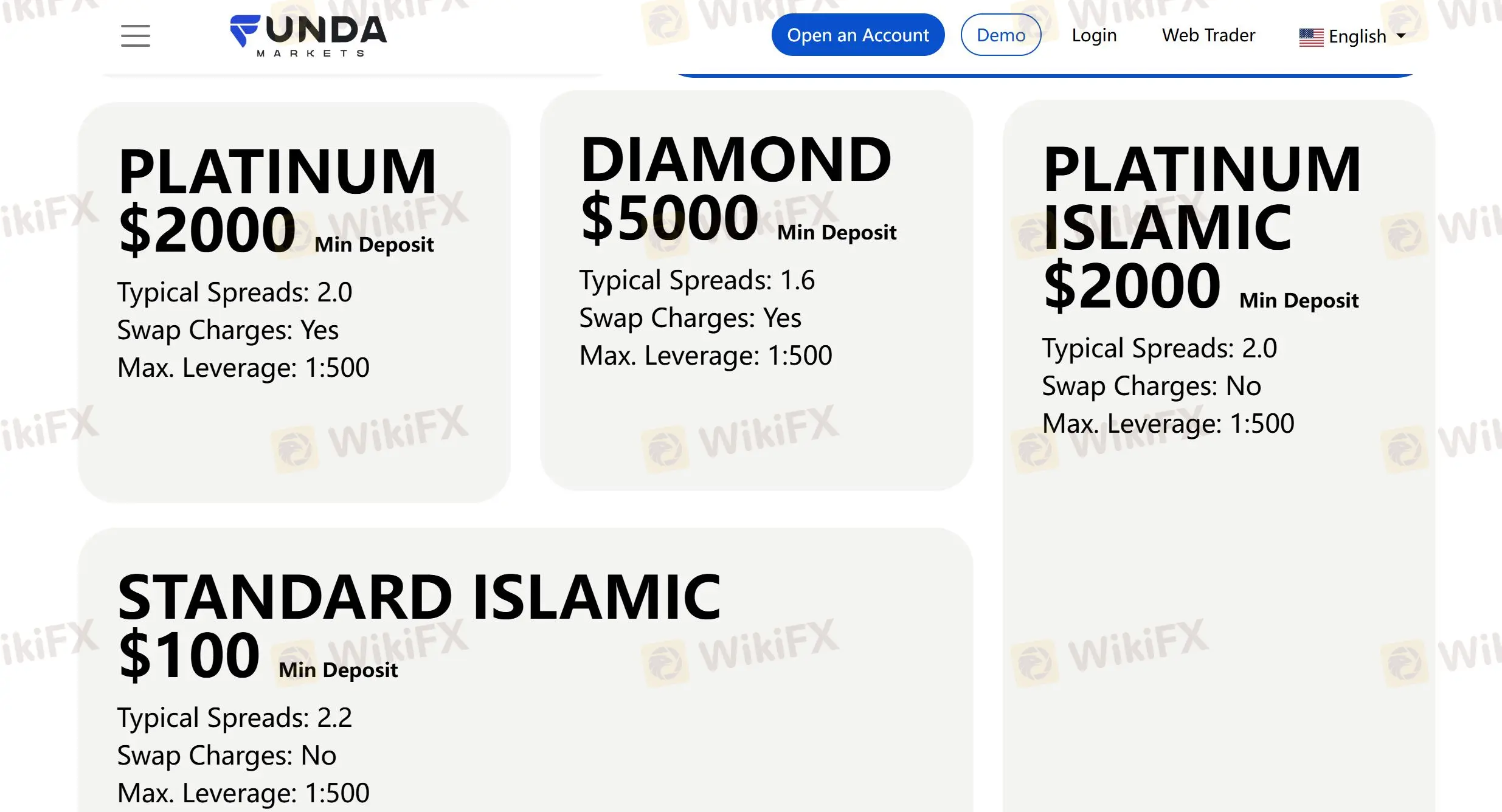Image resolution: width=1502 pixels, height=812 pixels.
Task: Click the Funda Markets logo
Action: pos(308,35)
